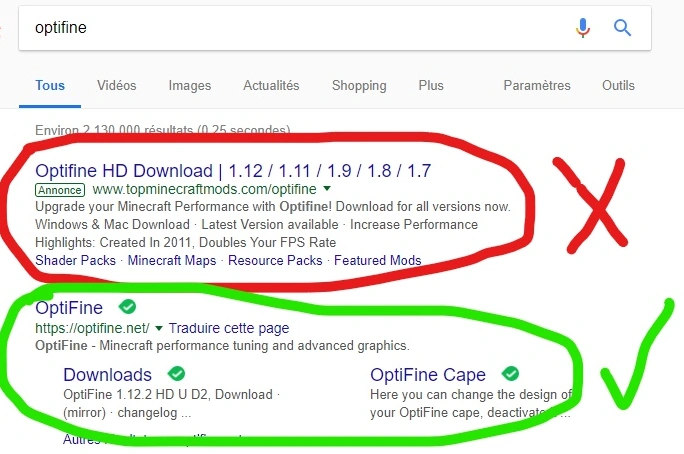The image size is (684, 454).
Task: Switch to the Images tab
Action: coord(190,86)
